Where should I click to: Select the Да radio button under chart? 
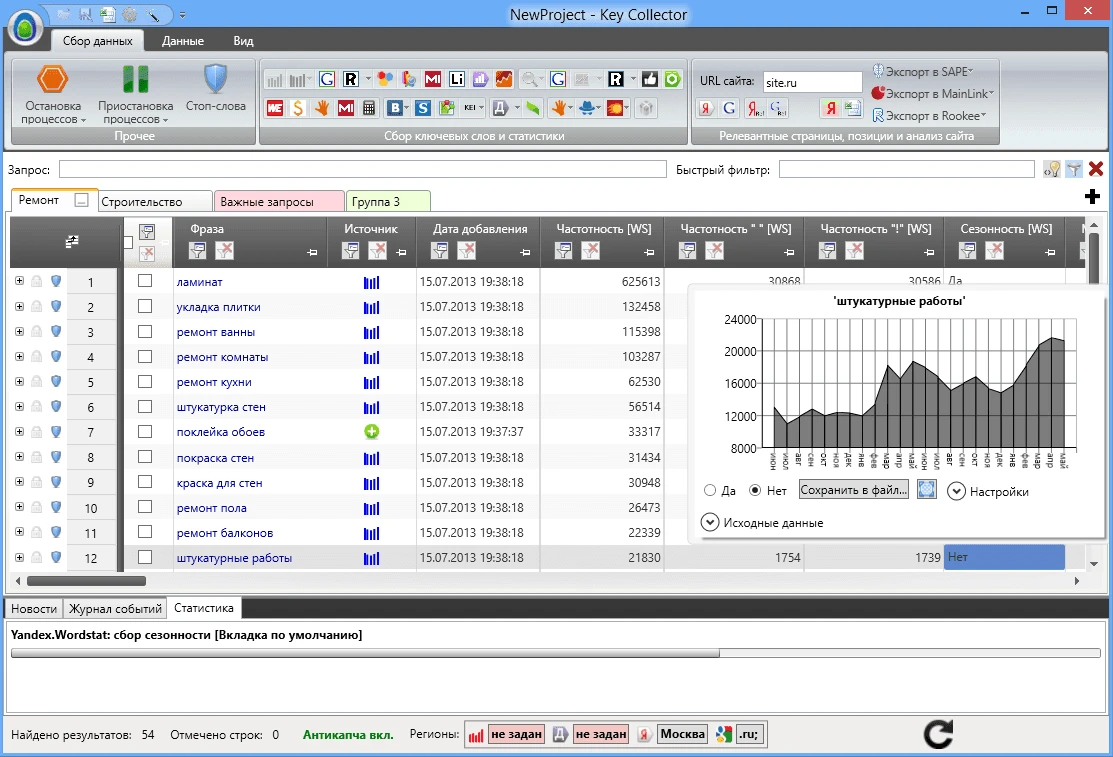(710, 490)
